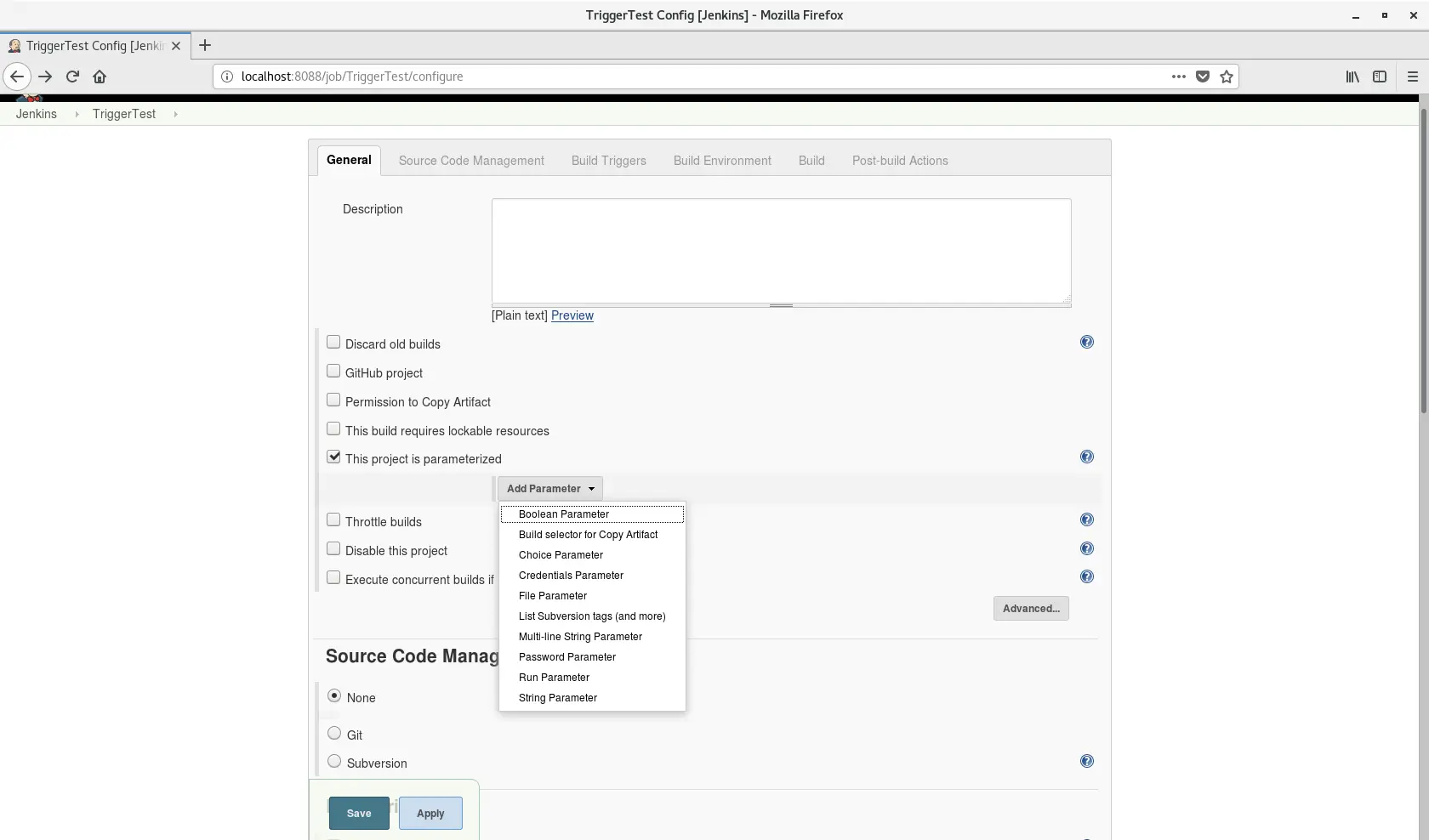Viewport: 1429px width, 840px height.
Task: Toggle the Firefox sidebar view
Action: tap(1380, 77)
